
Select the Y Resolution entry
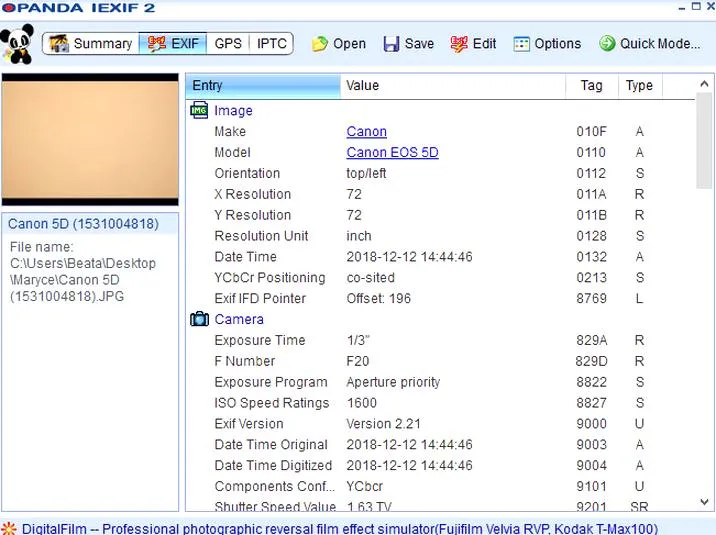tap(253, 215)
